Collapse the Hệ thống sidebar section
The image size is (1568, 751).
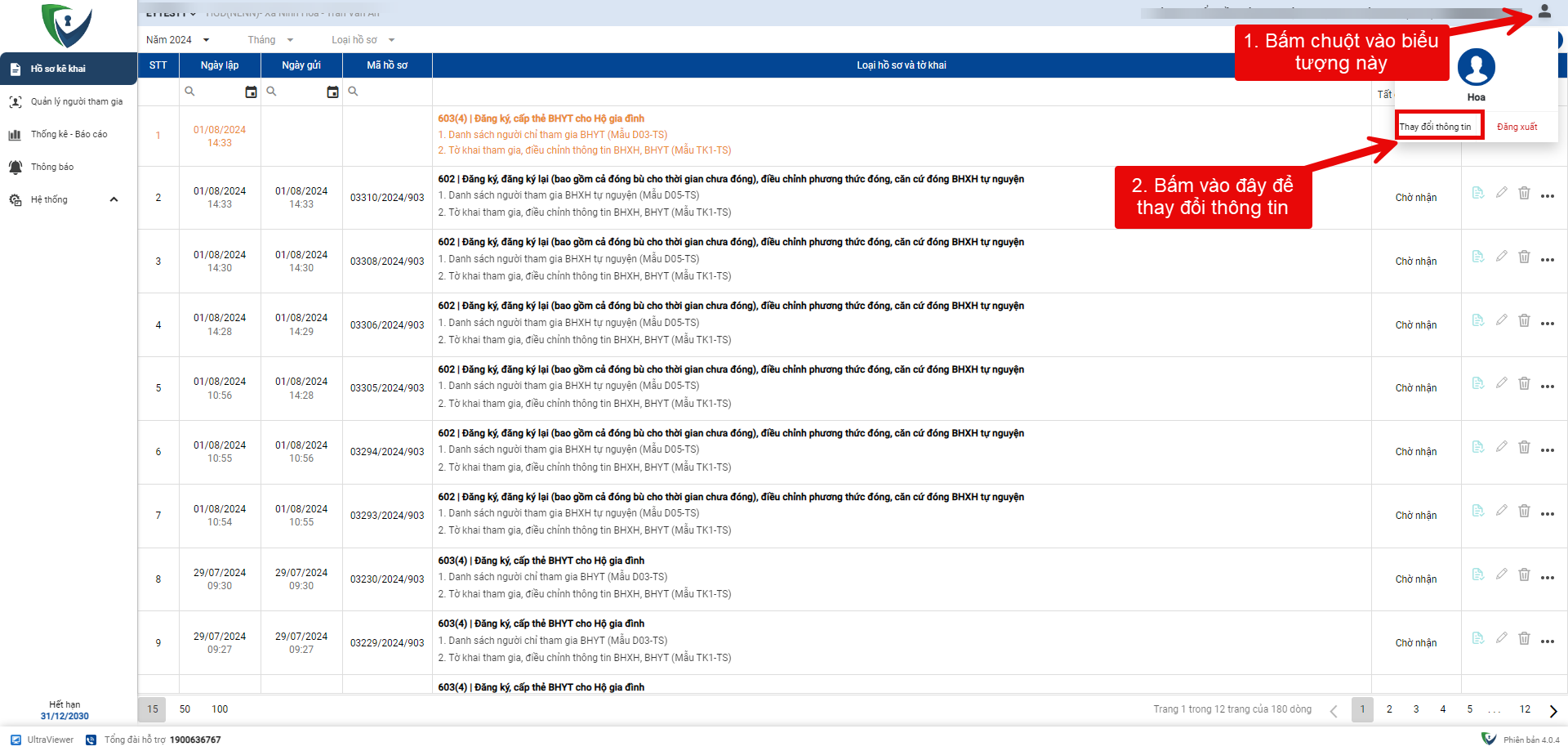[114, 199]
